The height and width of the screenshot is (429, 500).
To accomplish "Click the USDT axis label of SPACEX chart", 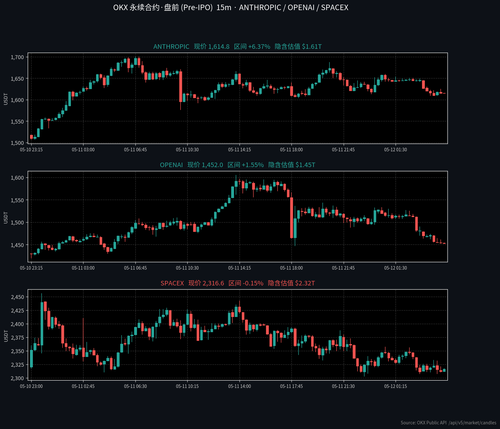I will coord(5,336).
